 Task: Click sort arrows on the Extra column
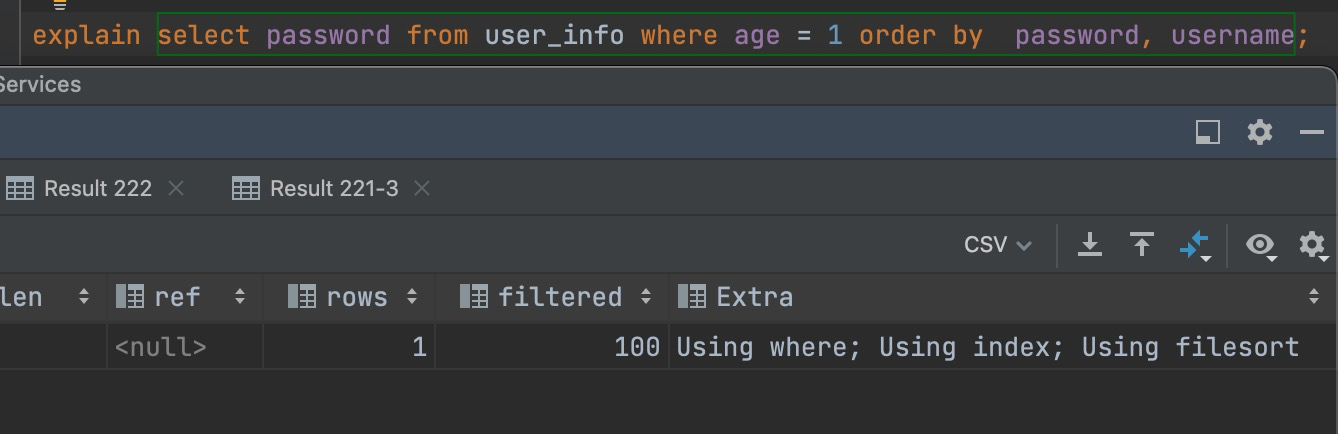coord(1313,297)
